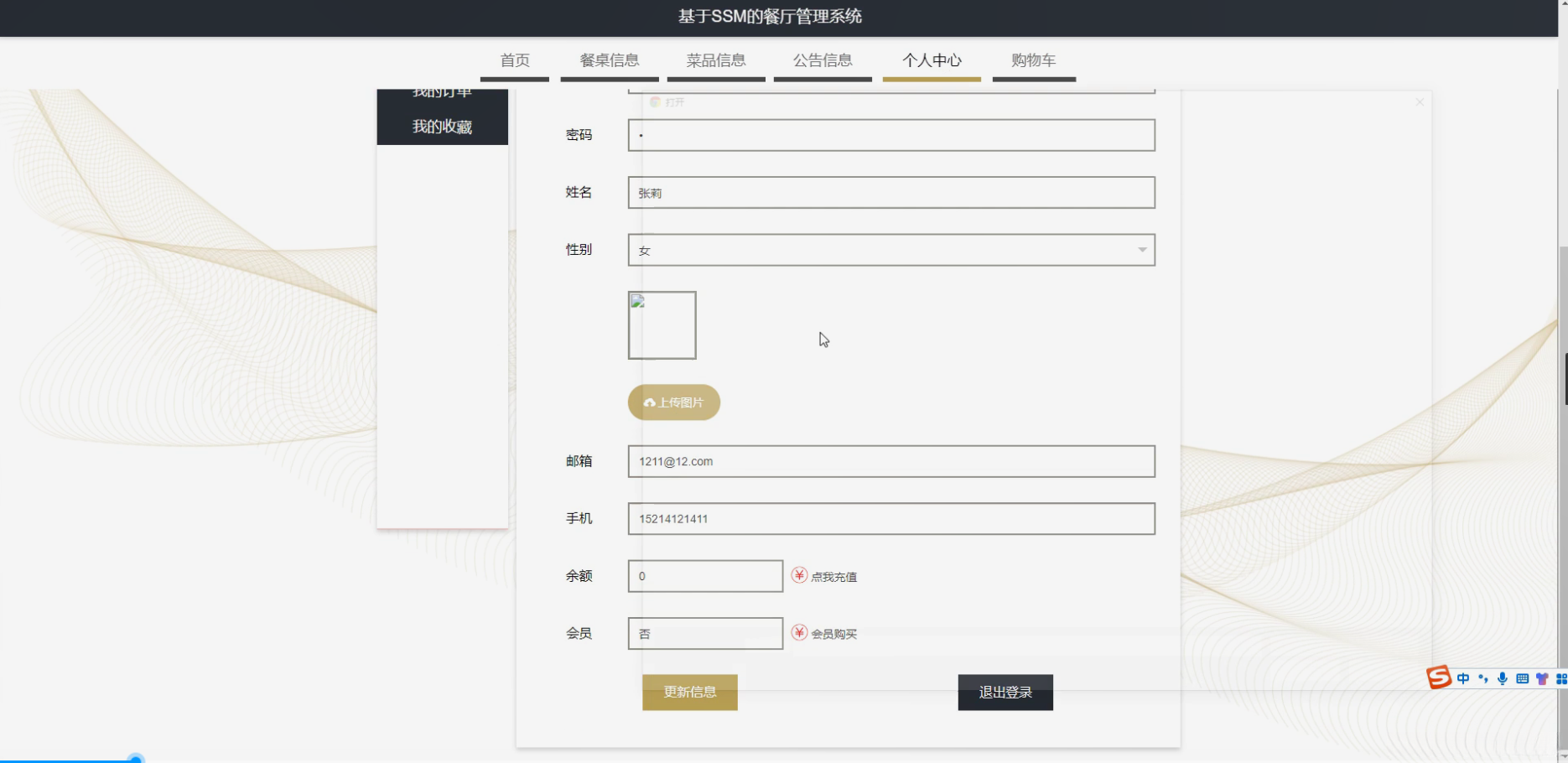Viewport: 1568px width, 763px height.
Task: Select the 个人中心 tab
Action: [932, 60]
